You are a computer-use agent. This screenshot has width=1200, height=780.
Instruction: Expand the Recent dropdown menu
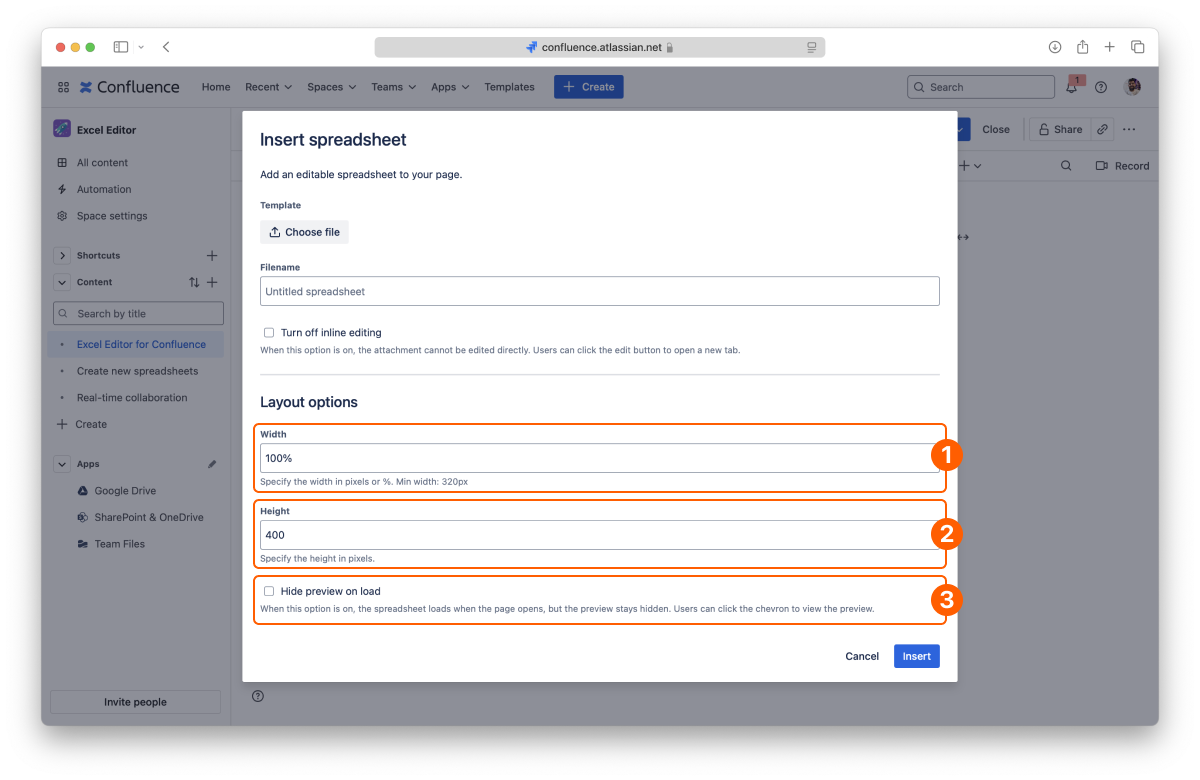[268, 87]
